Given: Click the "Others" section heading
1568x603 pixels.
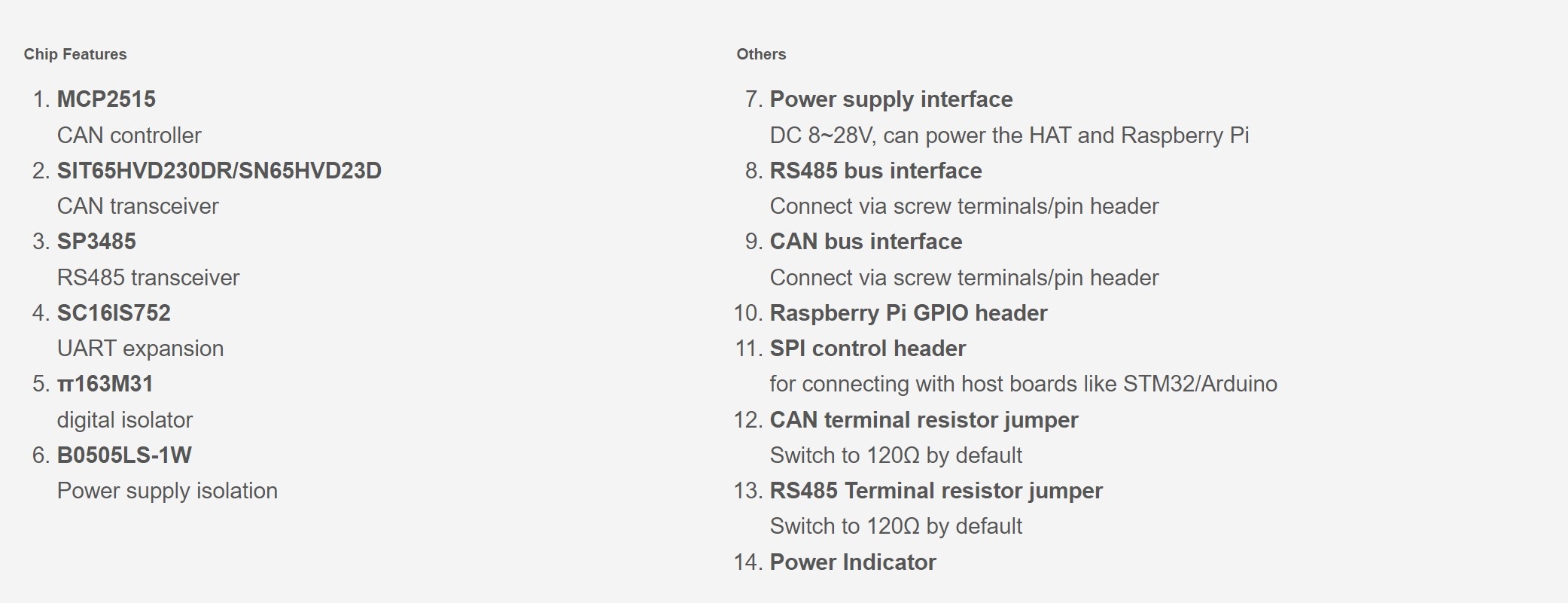Looking at the screenshot, I should click(761, 54).
